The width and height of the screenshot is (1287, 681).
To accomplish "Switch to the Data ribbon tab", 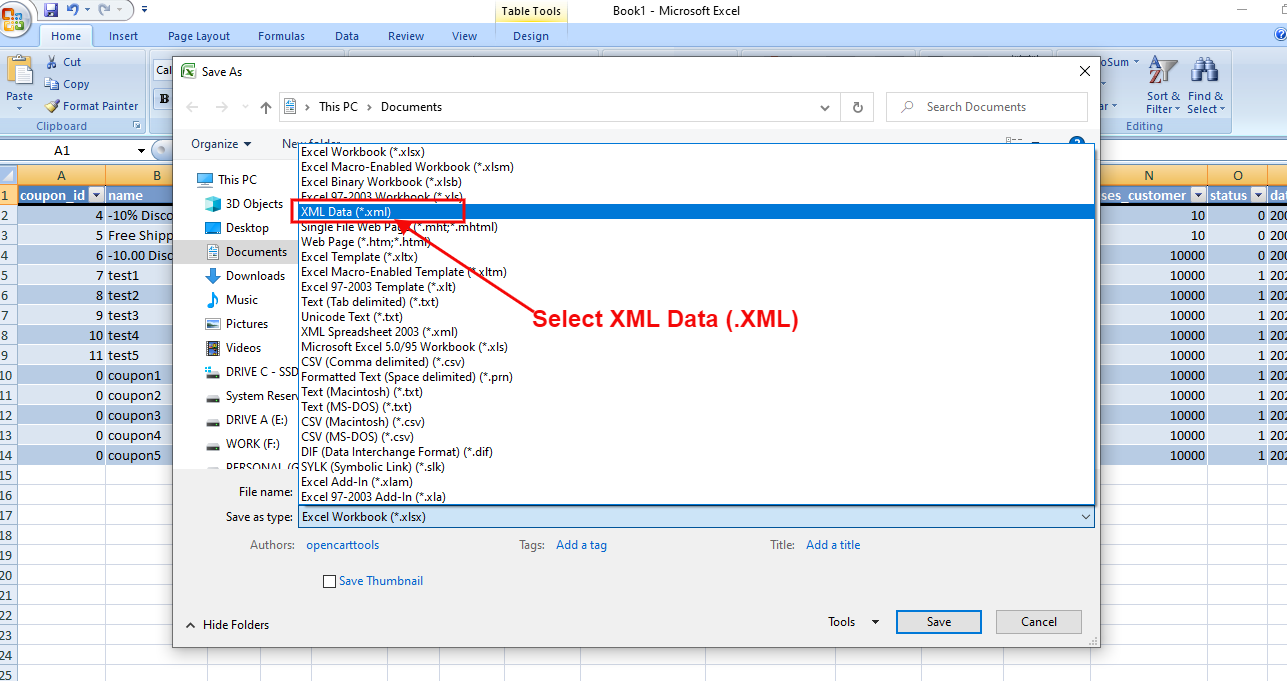I will click(347, 36).
